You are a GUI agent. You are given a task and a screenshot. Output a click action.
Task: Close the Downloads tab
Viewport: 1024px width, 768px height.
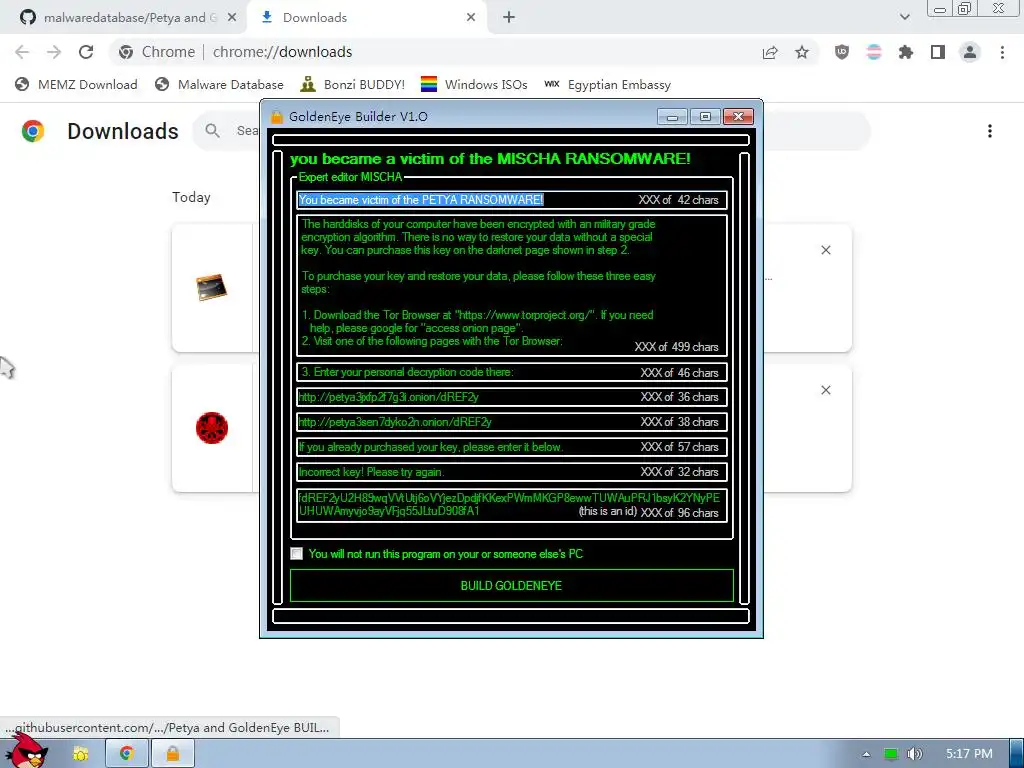point(471,18)
